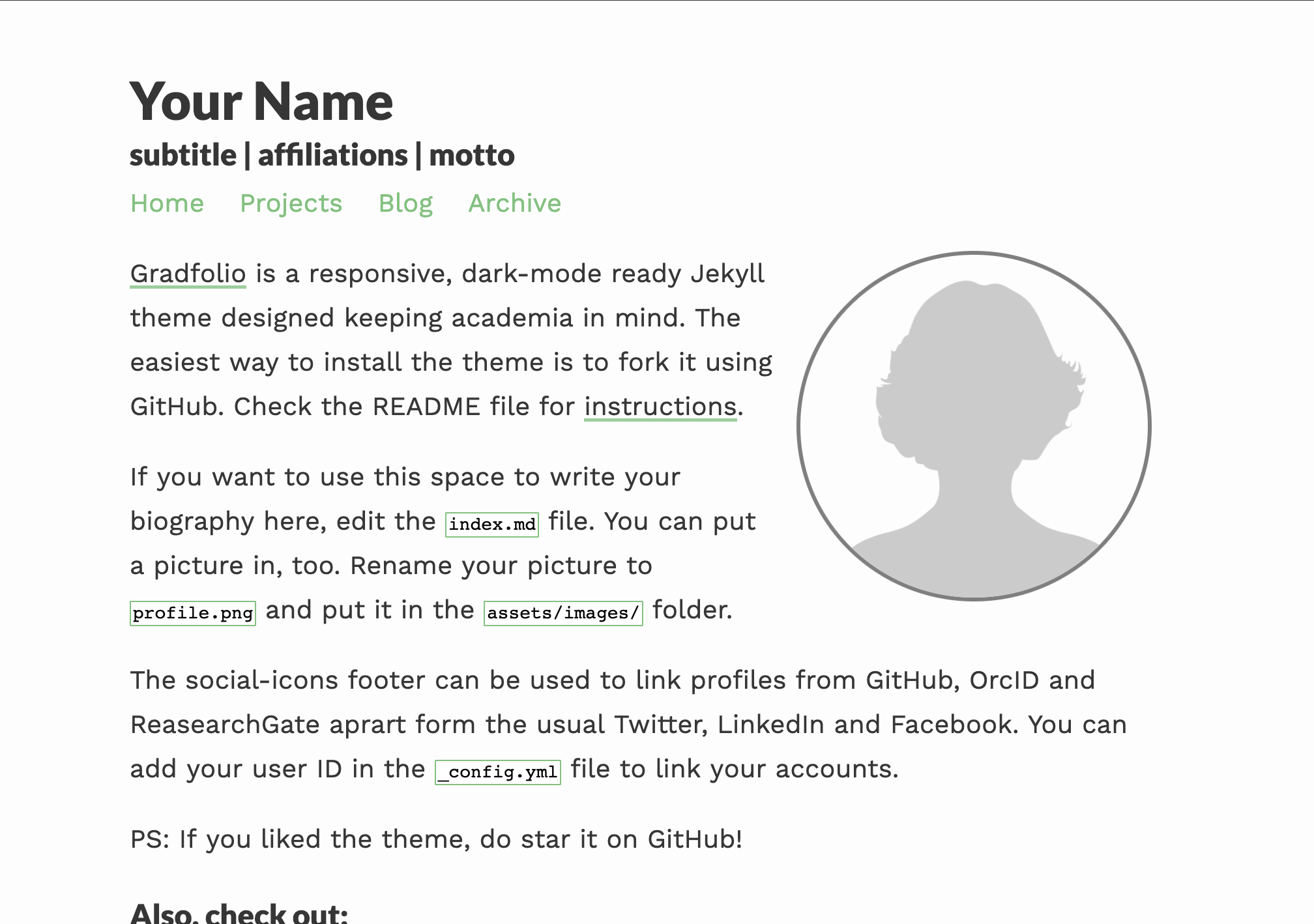Click the circular profile avatar image
The width and height of the screenshot is (1314, 924).
tap(974, 426)
